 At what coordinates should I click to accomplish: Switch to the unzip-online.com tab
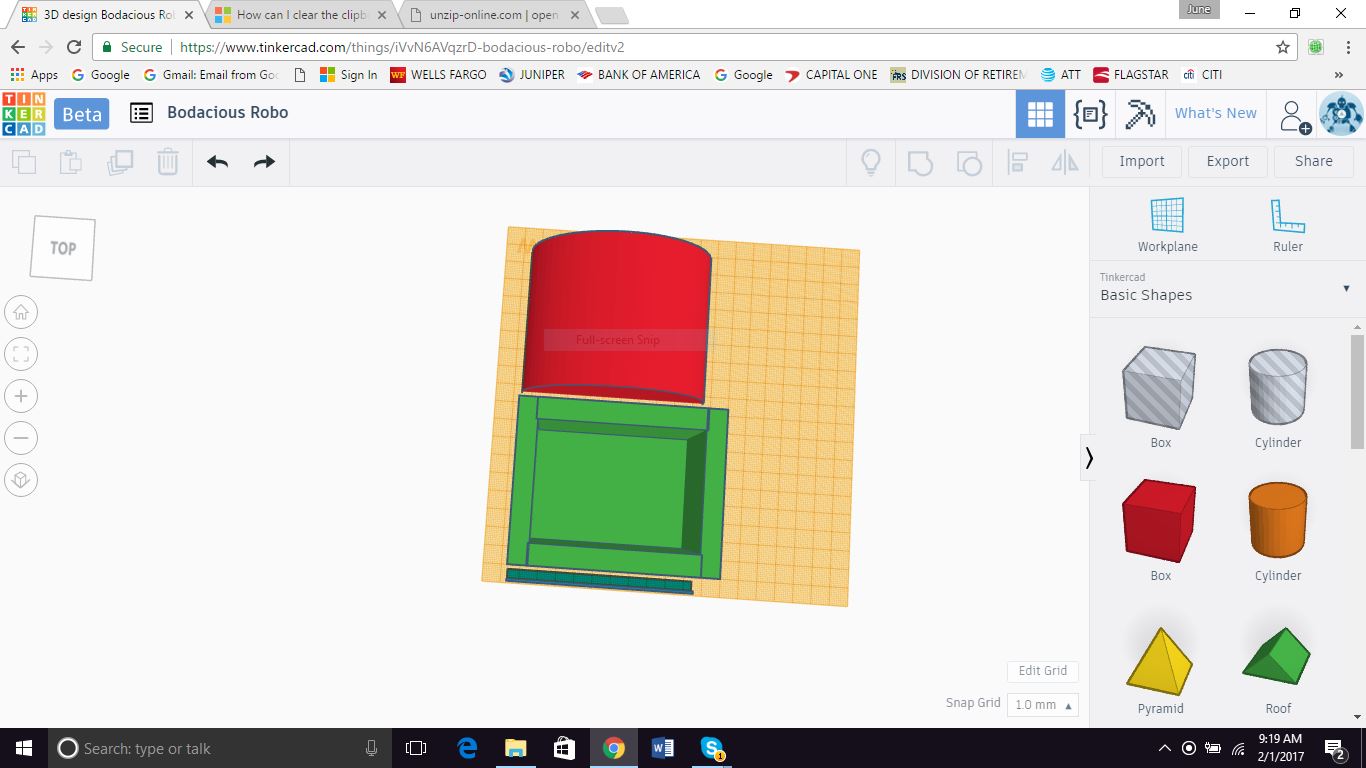click(495, 15)
